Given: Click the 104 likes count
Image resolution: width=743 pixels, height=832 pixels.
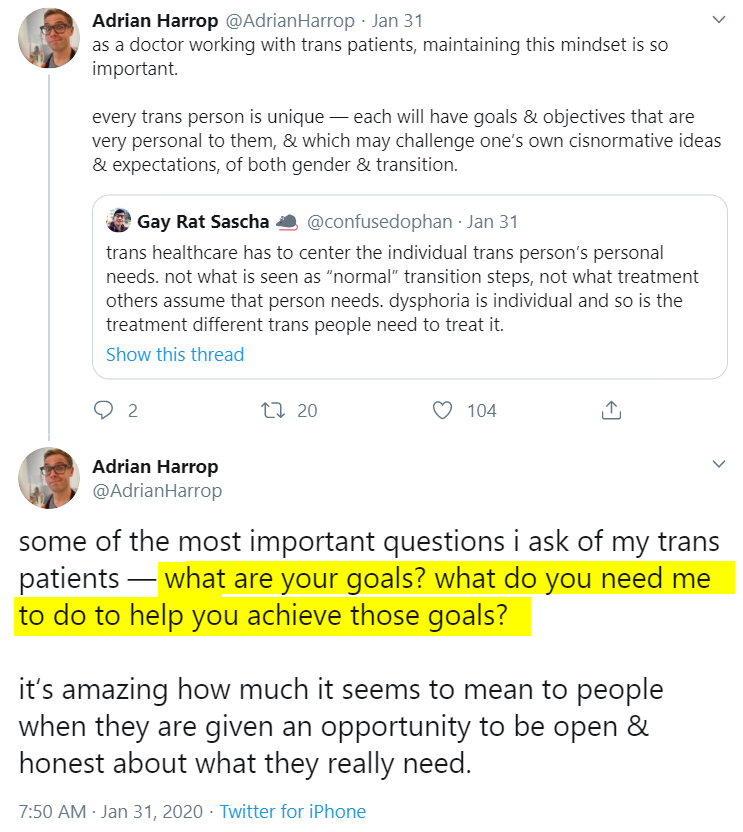Looking at the screenshot, I should coord(482,411).
